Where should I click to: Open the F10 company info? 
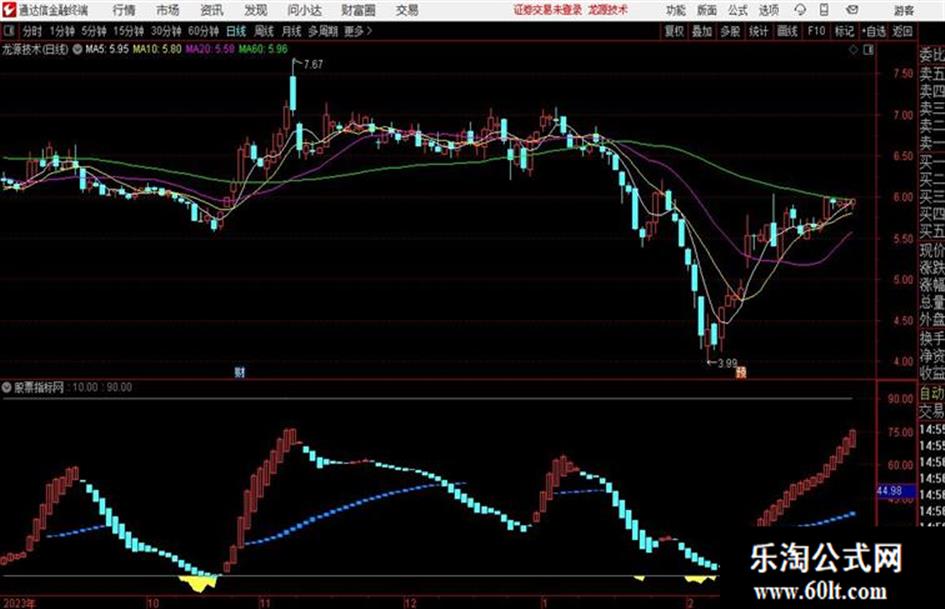point(817,31)
